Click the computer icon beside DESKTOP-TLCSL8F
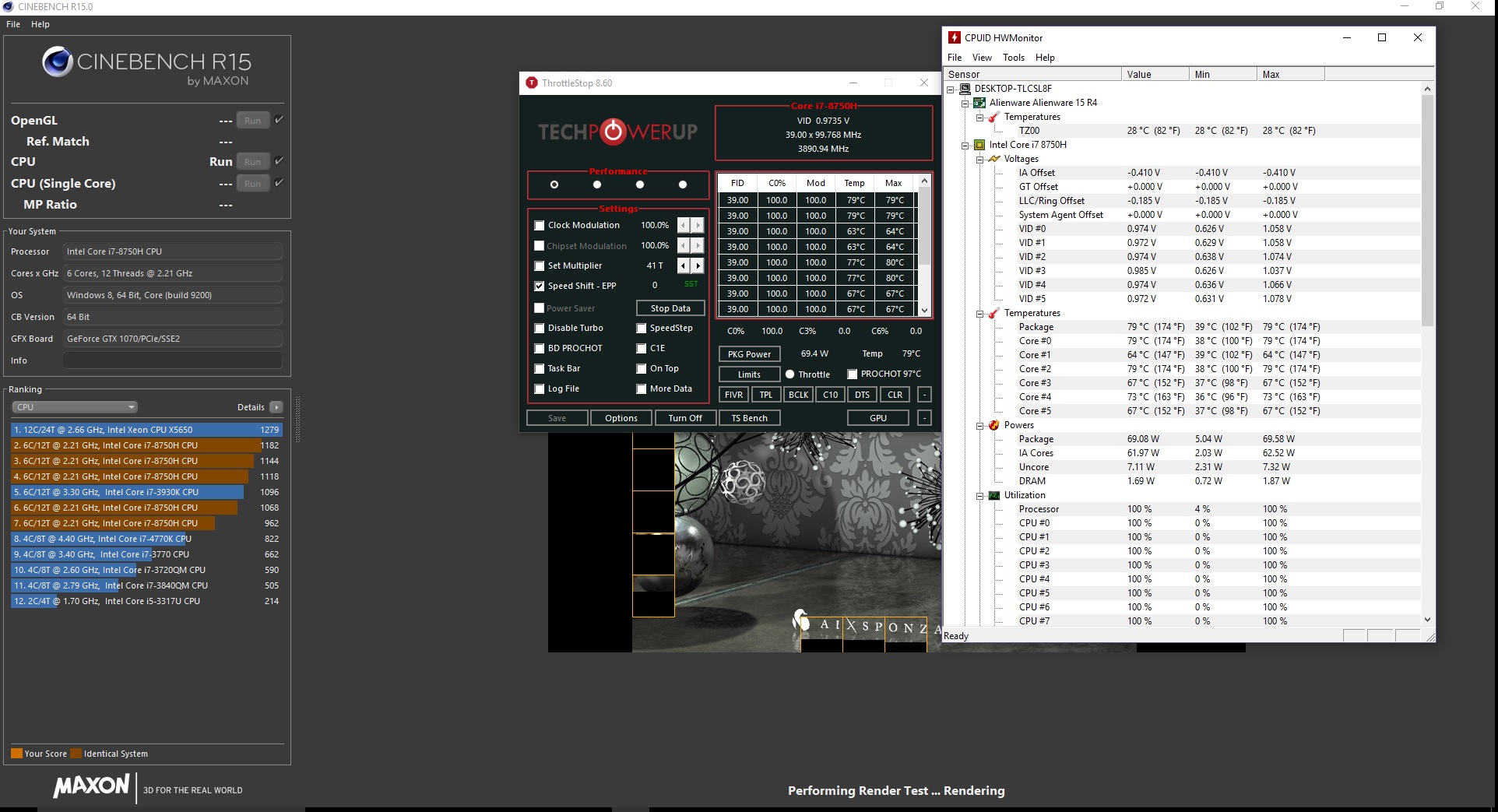Screen dimensions: 1498x812 pos(965,89)
